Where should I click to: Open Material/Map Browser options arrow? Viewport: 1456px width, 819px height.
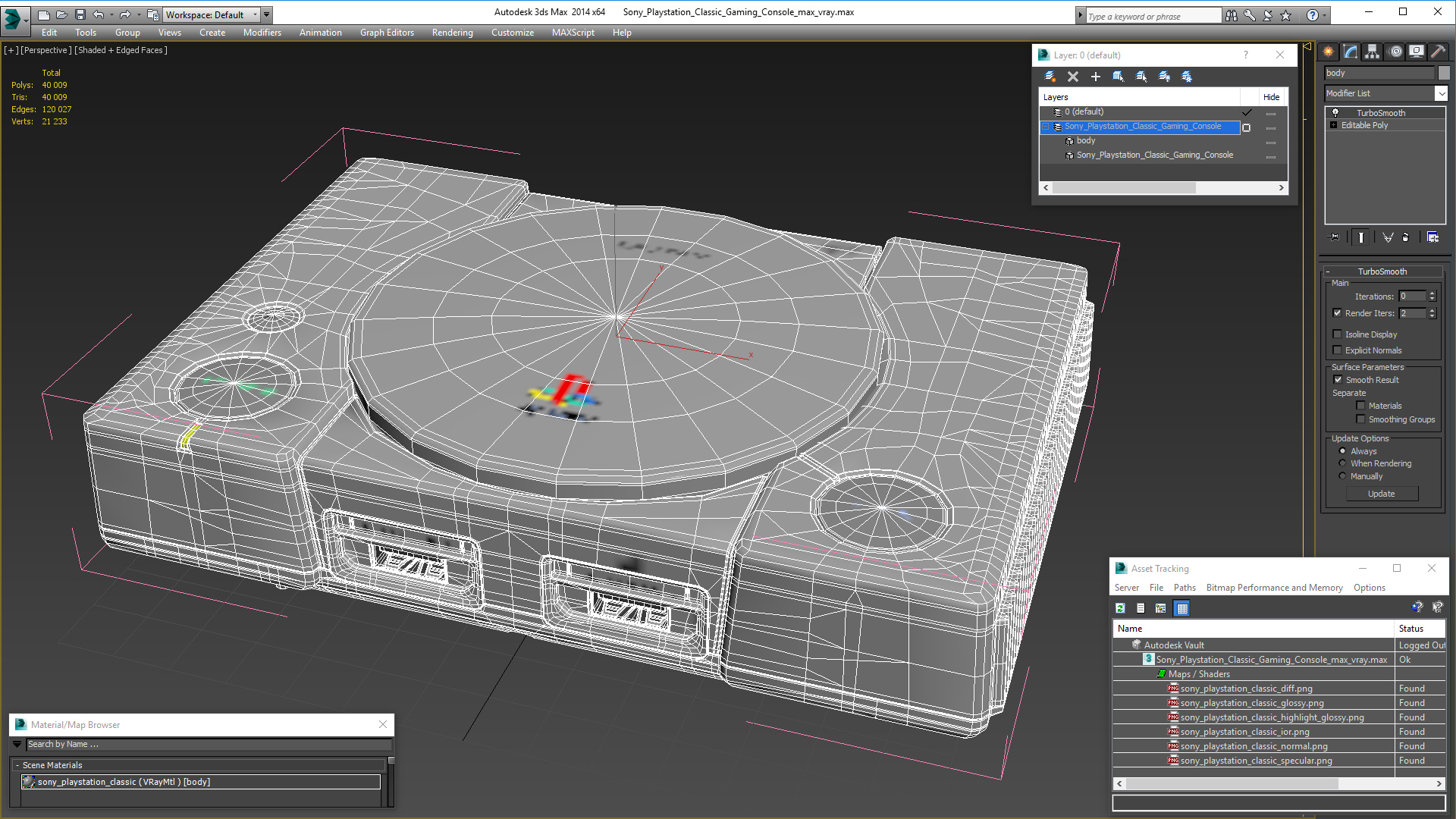(x=17, y=745)
